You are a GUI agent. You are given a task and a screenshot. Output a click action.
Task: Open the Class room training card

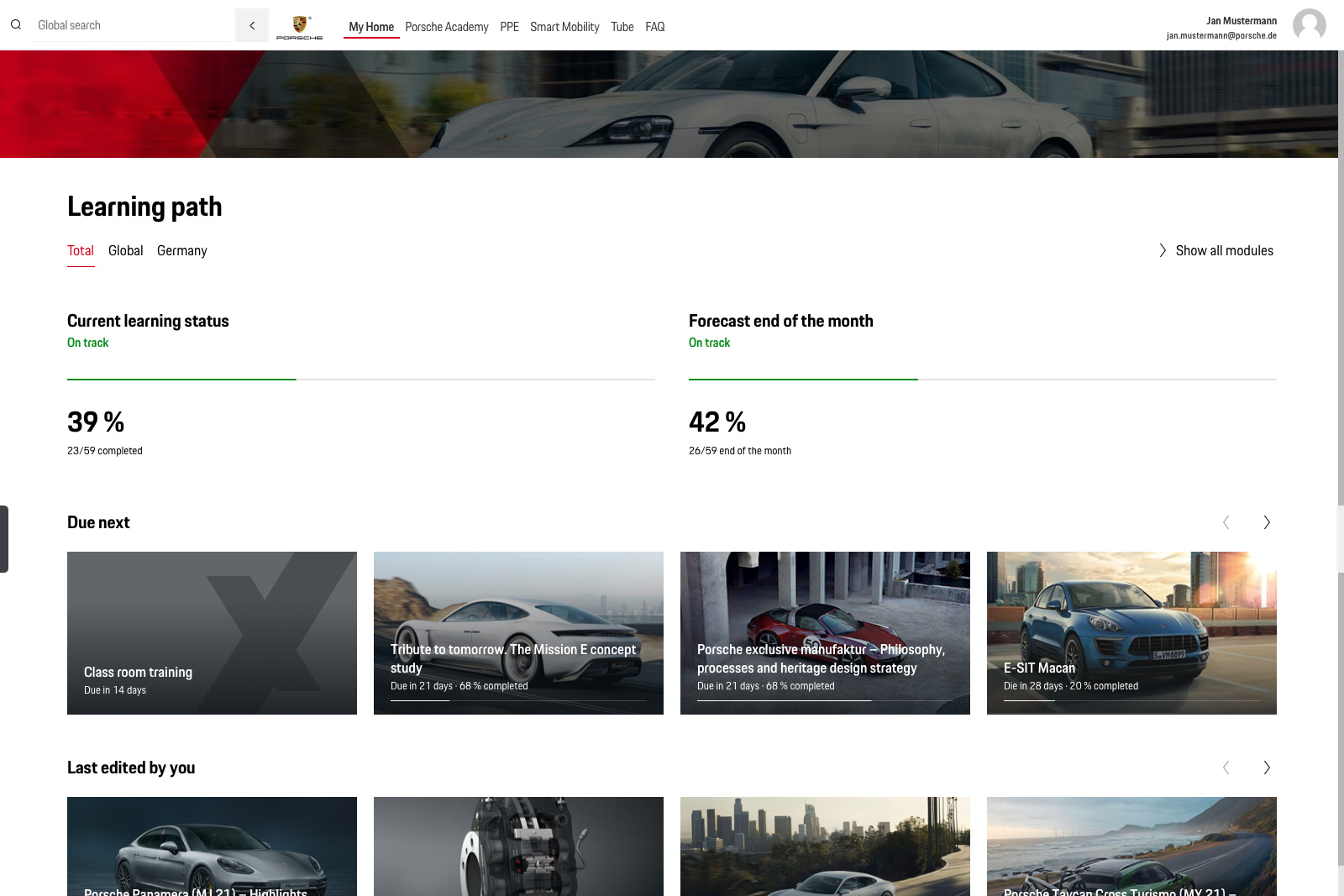[212, 633]
